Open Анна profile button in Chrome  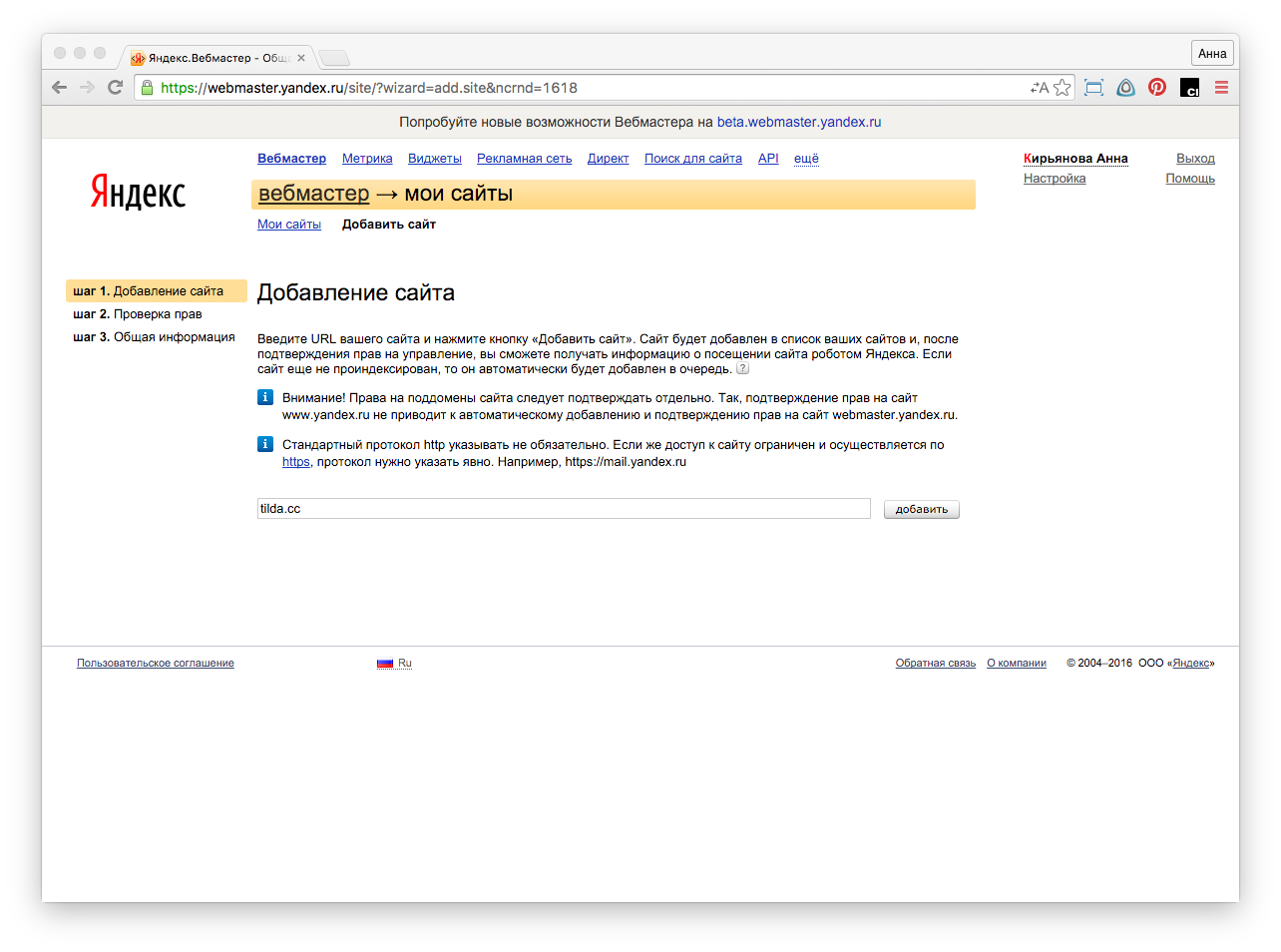(x=1212, y=54)
